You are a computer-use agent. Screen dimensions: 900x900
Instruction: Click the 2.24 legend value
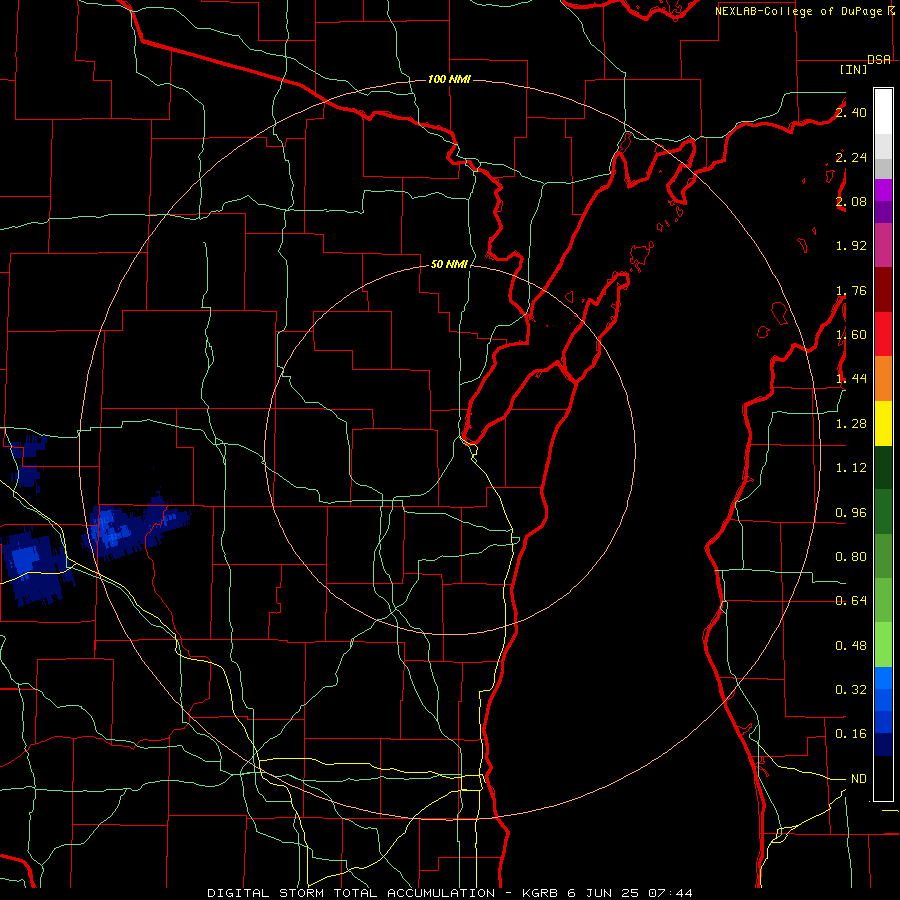[x=851, y=157]
